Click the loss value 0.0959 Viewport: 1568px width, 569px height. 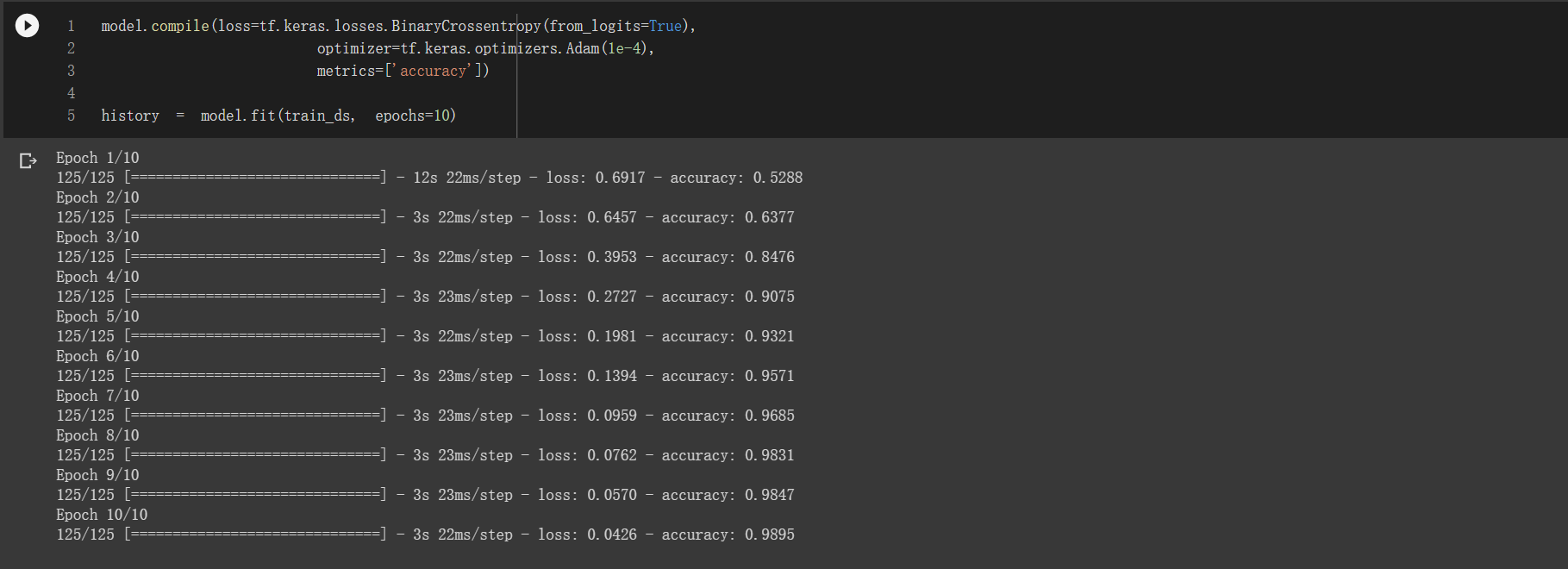612,416
